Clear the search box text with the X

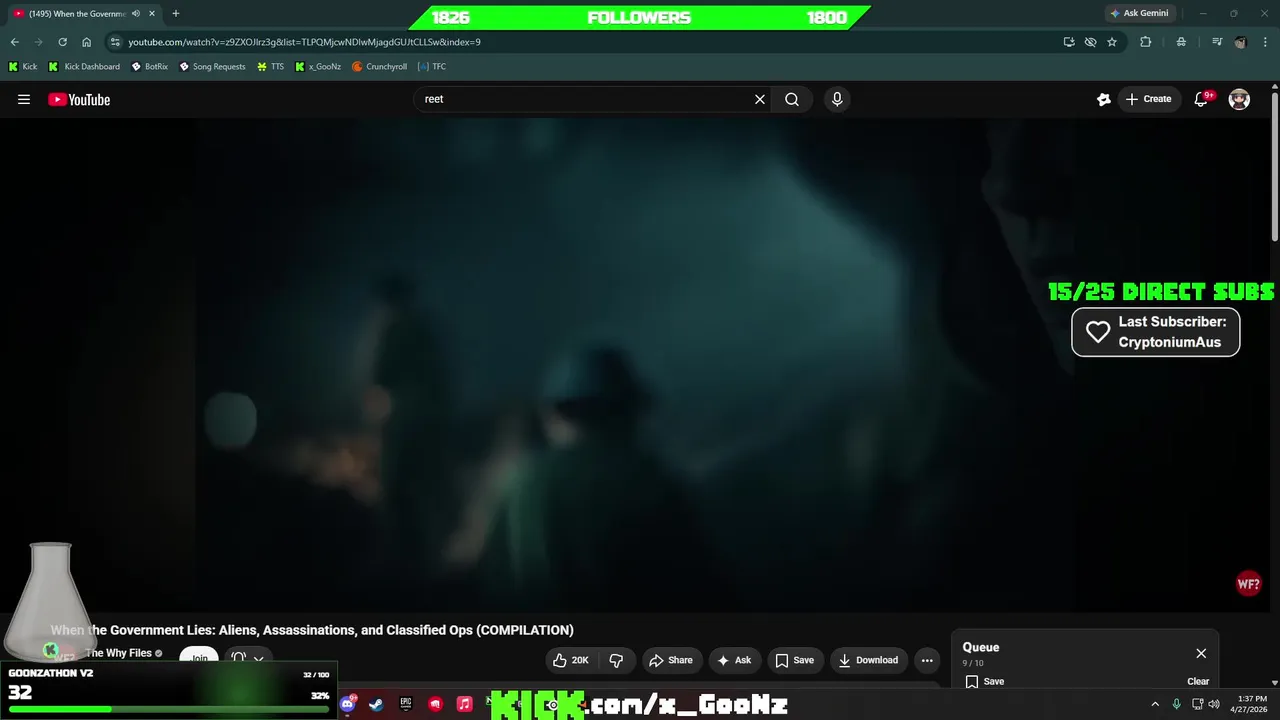760,99
